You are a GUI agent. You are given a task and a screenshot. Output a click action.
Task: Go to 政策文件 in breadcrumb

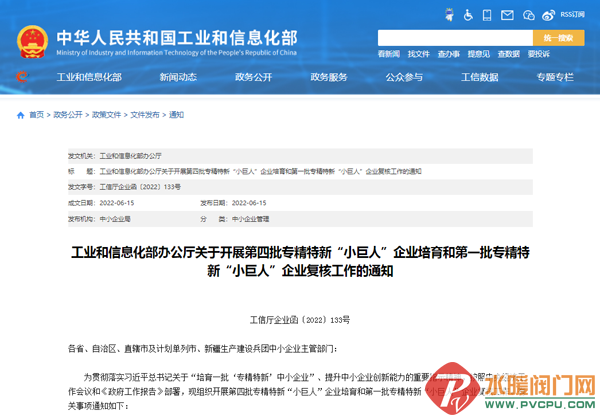pos(106,115)
